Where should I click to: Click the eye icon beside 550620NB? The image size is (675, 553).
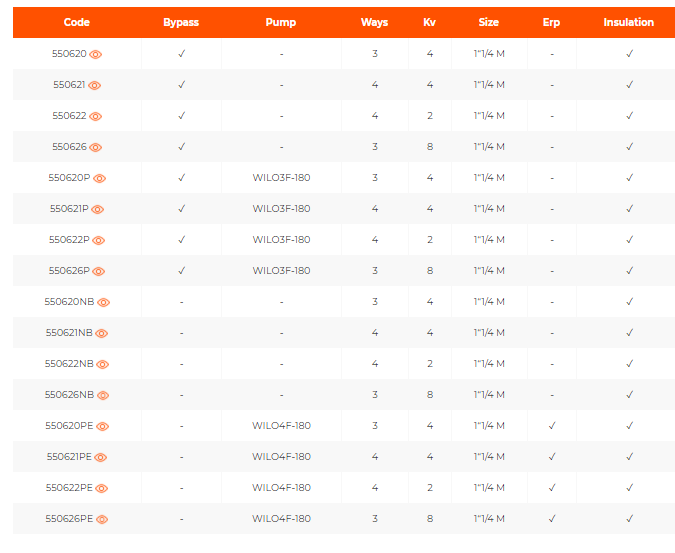pyautogui.click(x=103, y=302)
